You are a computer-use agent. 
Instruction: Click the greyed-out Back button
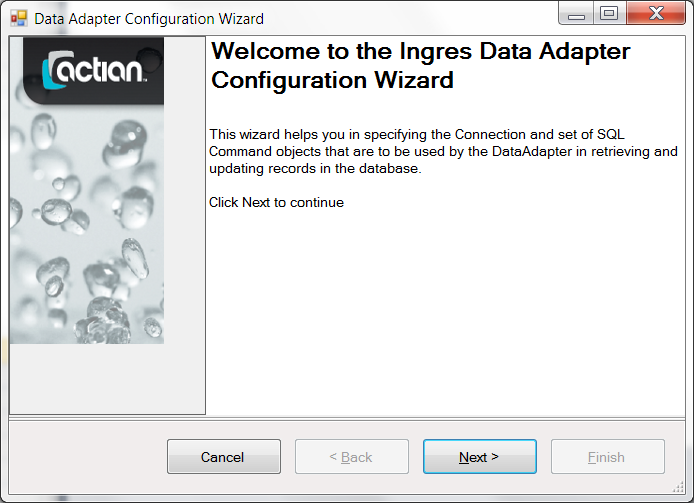click(351, 457)
